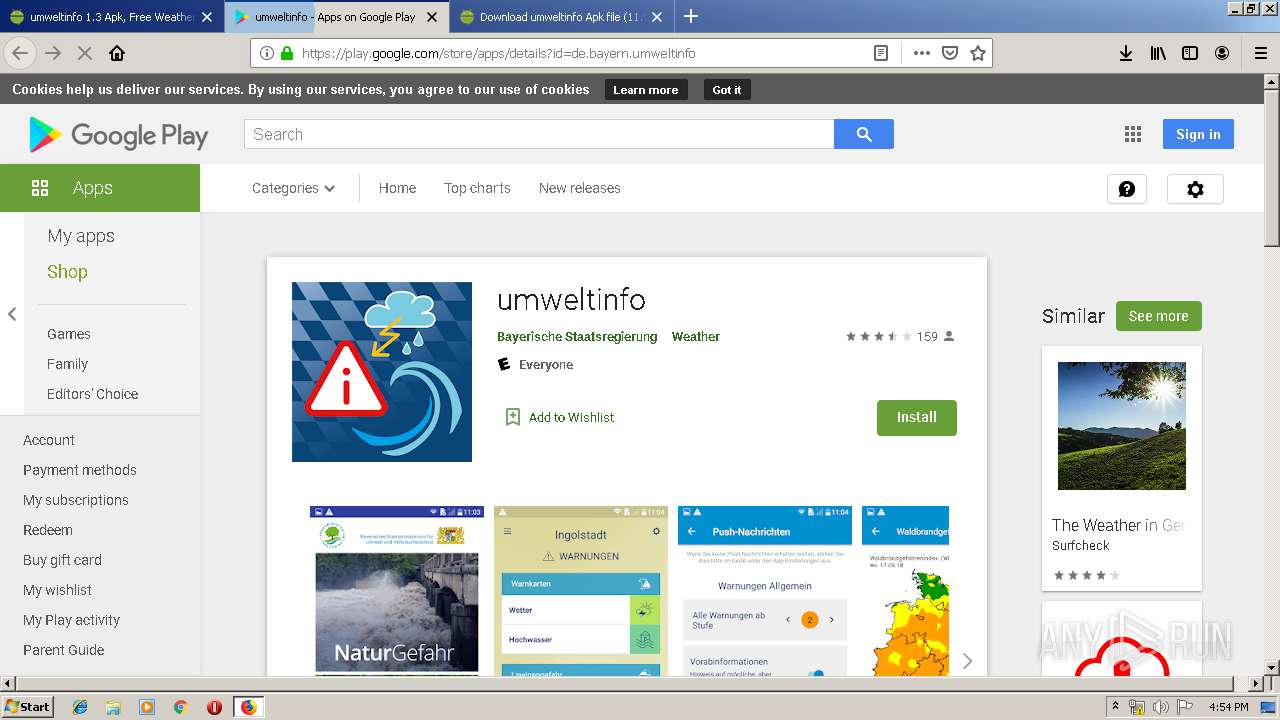Open Family category
Screen dimensions: 1280x720
[67, 364]
